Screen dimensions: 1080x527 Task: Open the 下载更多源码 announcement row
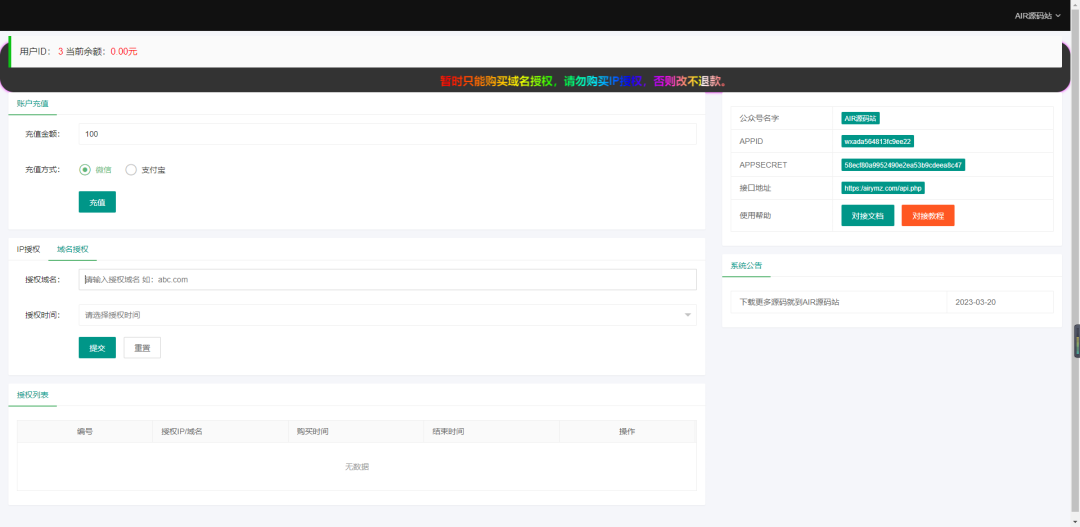click(790, 302)
